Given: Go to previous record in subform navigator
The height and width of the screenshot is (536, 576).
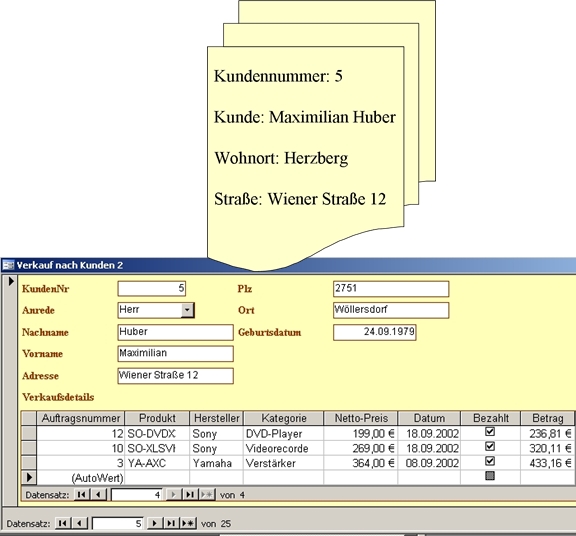Looking at the screenshot, I should pyautogui.click(x=98, y=494).
